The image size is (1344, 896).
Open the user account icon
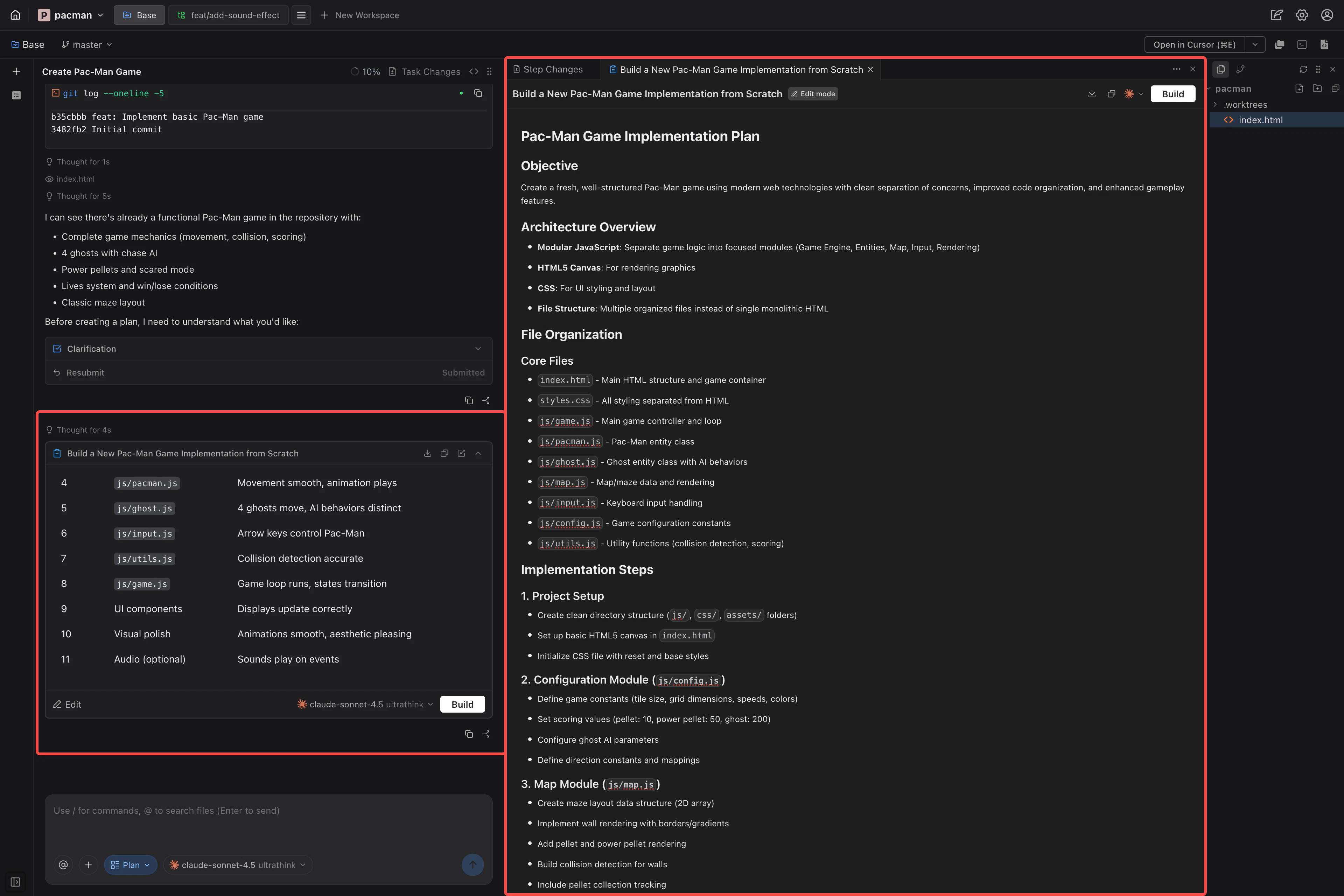1327,15
